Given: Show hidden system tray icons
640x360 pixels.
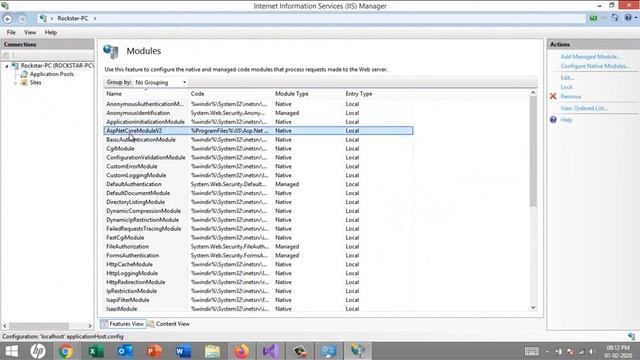Looking at the screenshot, I should [547, 351].
